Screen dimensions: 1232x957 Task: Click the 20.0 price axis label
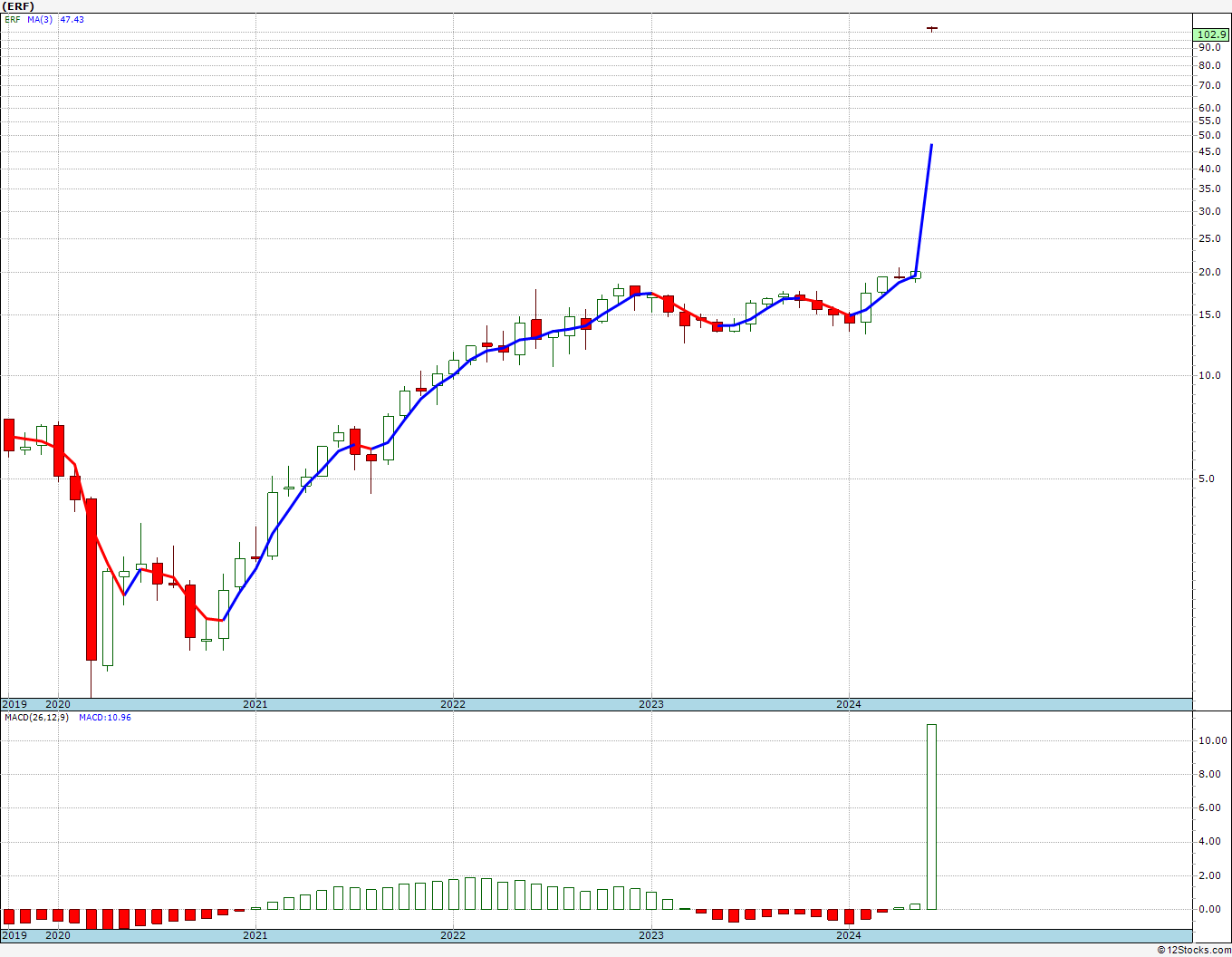point(1208,272)
